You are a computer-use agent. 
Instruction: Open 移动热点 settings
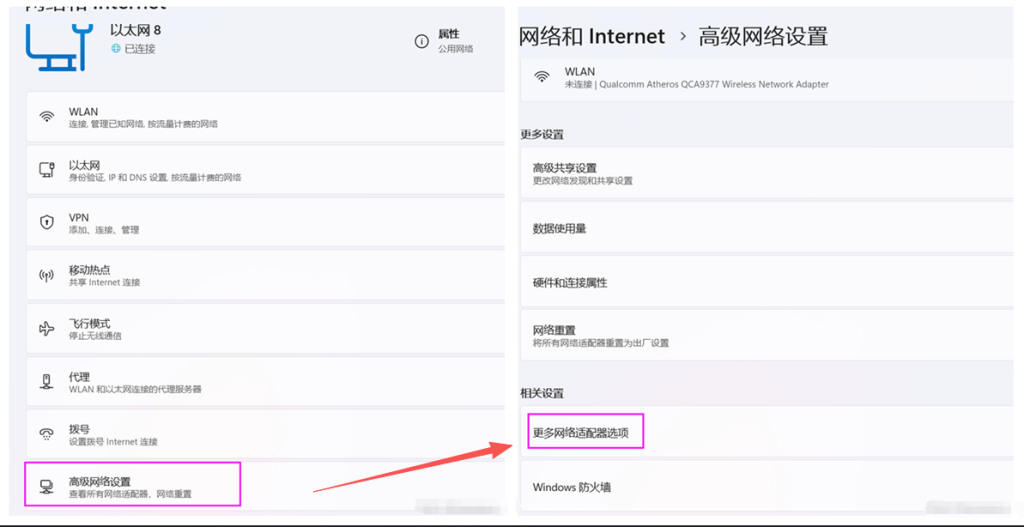(265, 276)
